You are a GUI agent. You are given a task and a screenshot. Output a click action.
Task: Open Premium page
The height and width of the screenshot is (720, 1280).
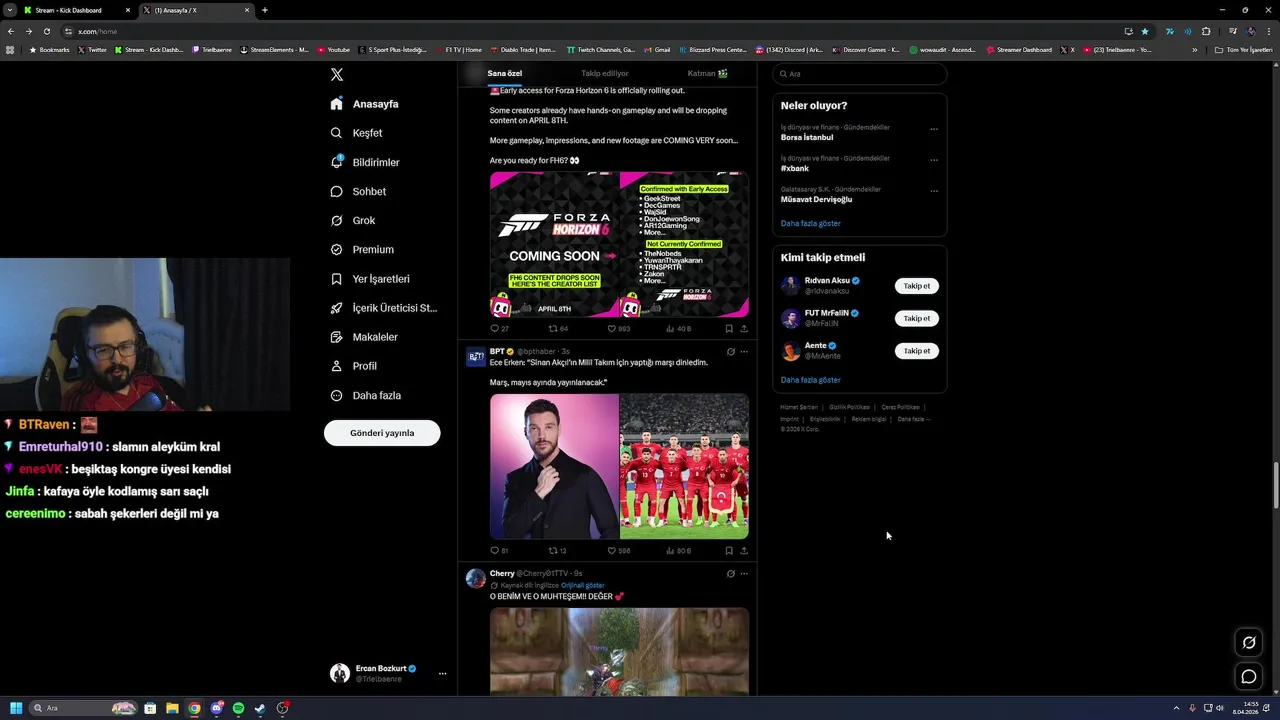coord(362,249)
